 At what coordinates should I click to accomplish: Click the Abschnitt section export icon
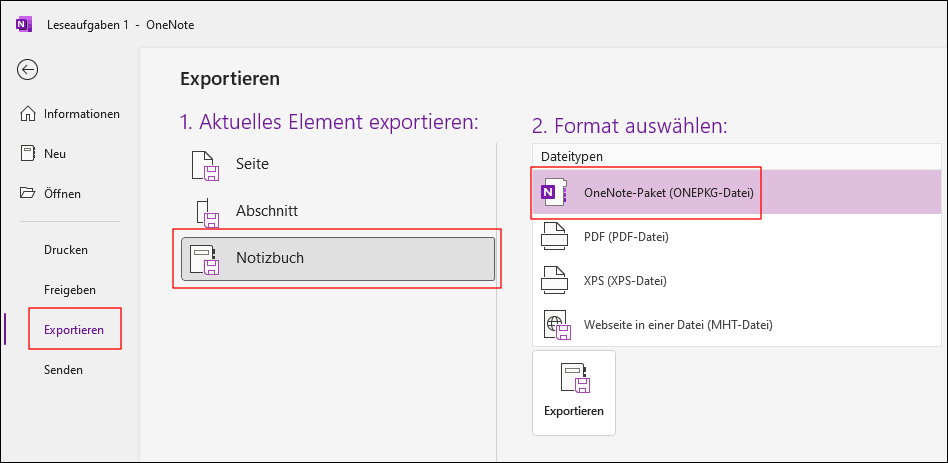click(x=207, y=213)
